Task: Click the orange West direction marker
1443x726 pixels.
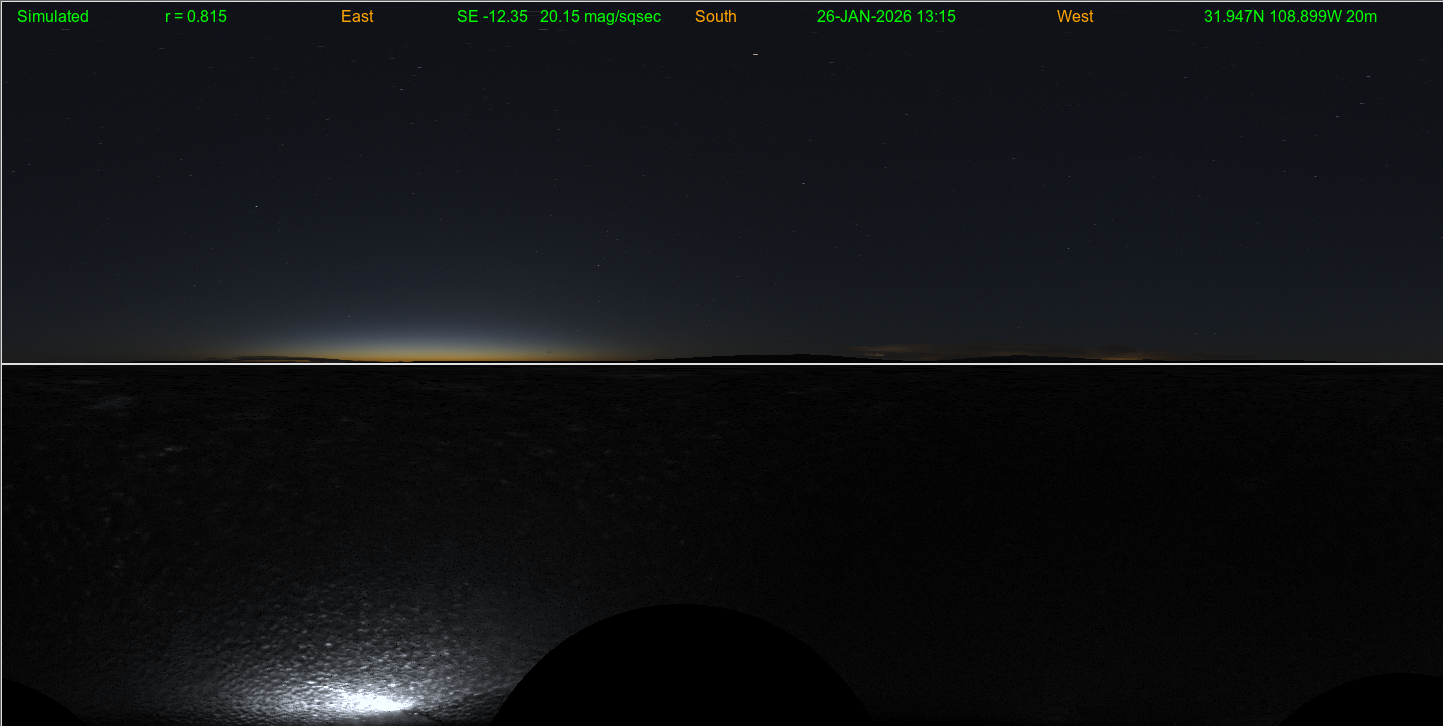Action: coord(1075,17)
